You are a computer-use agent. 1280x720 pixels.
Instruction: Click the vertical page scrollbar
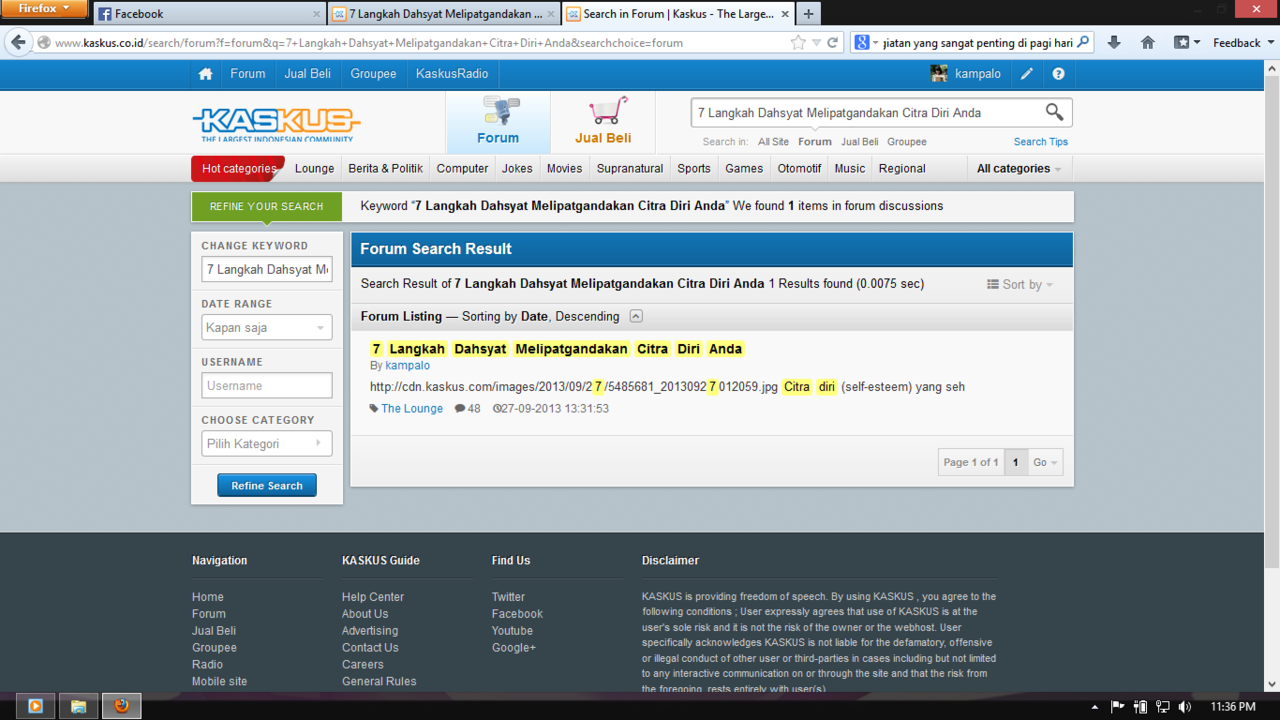(1272, 320)
